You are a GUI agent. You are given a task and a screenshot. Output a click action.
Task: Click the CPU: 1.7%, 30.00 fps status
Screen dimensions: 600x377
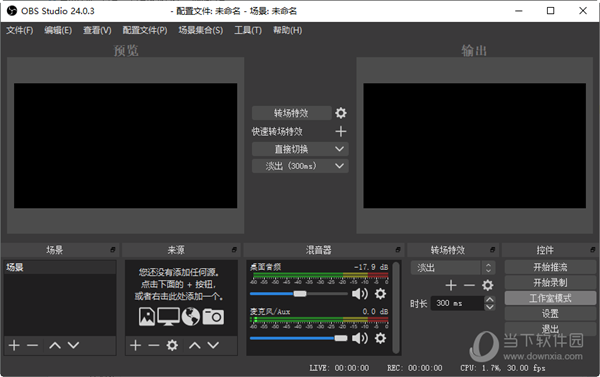coord(502,368)
